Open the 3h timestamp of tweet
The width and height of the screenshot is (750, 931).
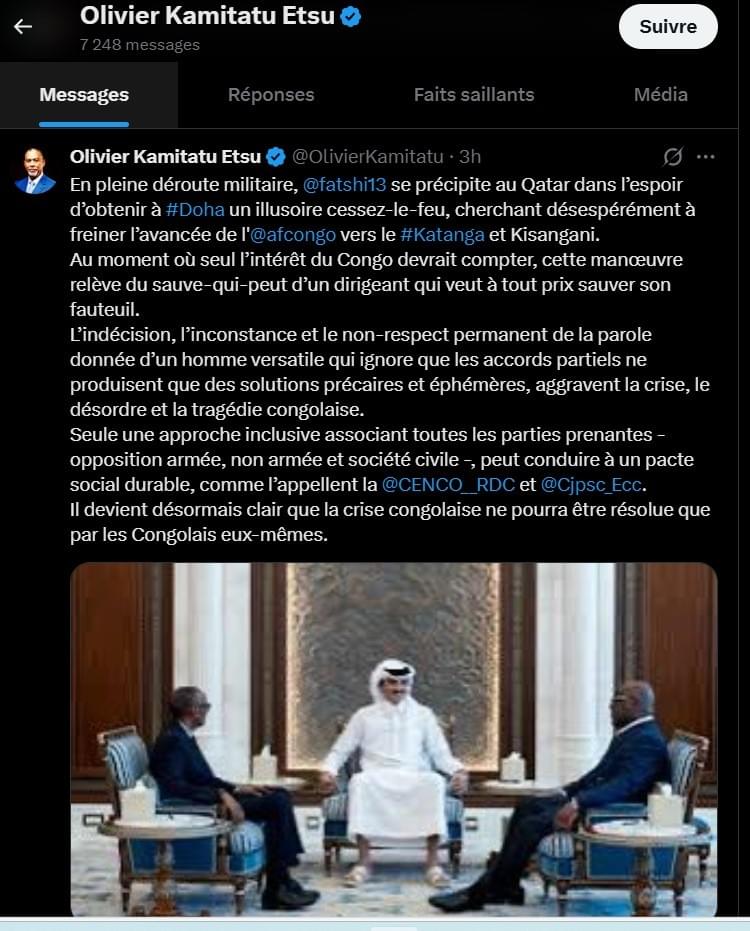click(x=470, y=157)
